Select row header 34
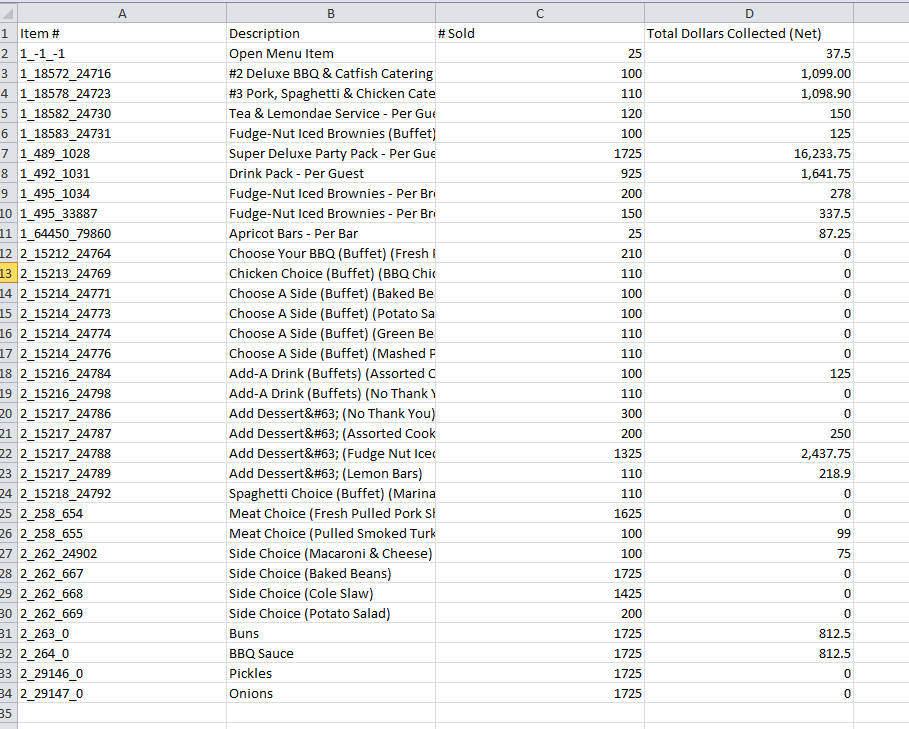Viewport: 909px width, 729px height. point(11,693)
